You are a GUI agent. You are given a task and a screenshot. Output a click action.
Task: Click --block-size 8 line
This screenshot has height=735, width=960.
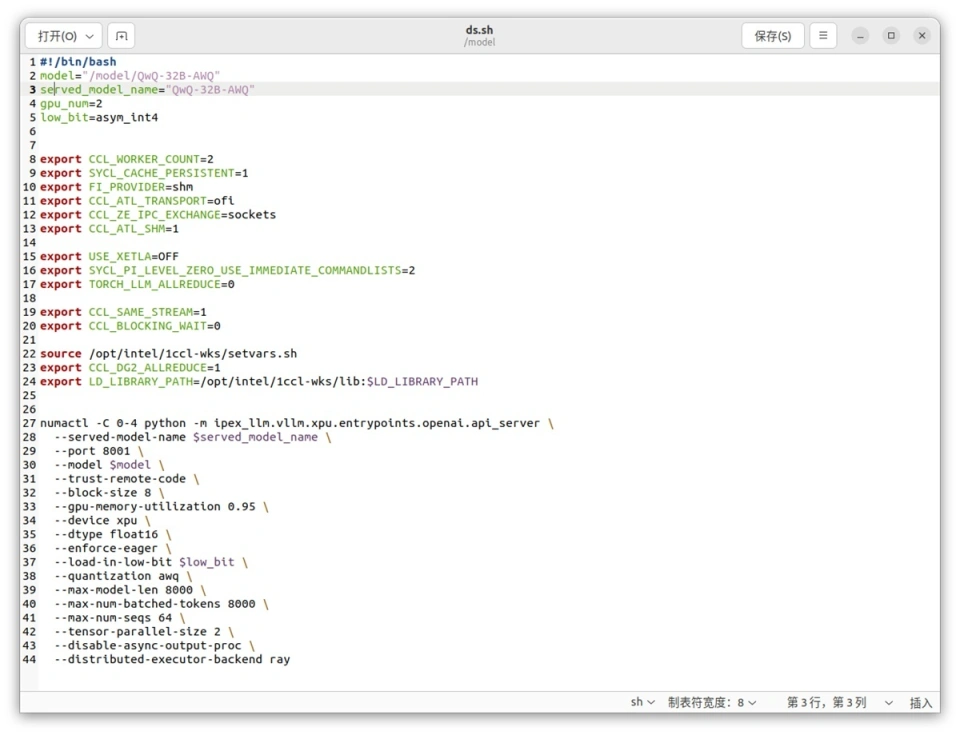click(x=109, y=493)
